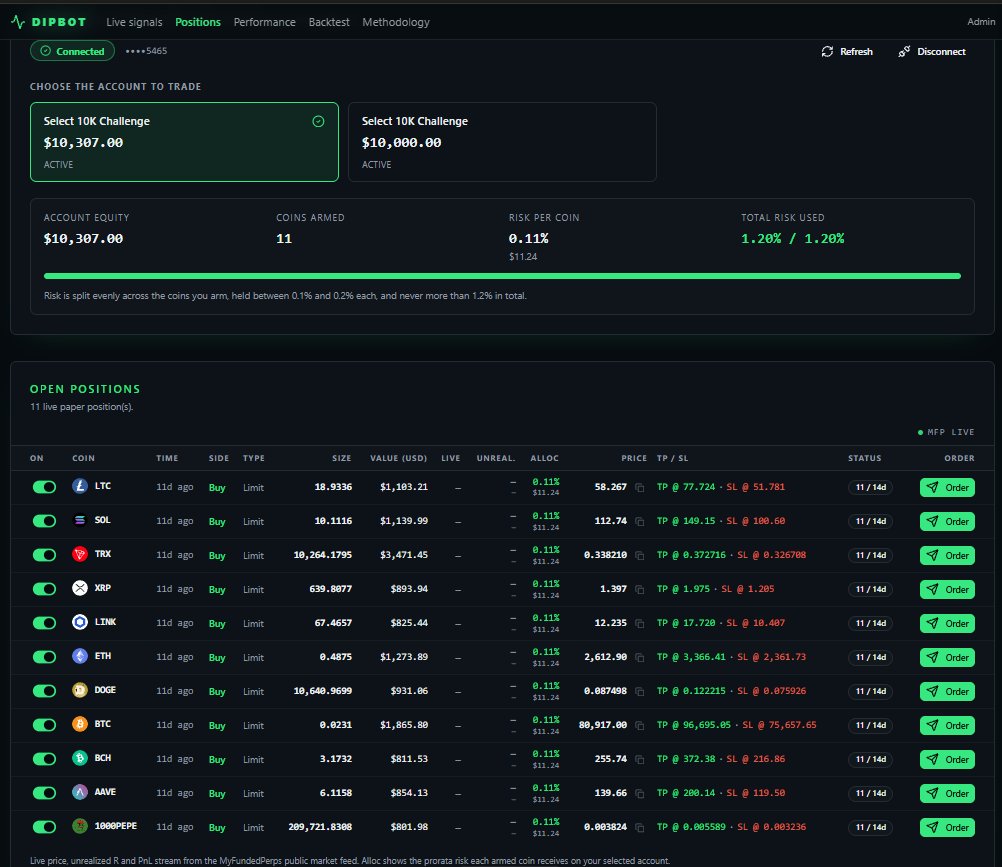Copy the SOL price 112.74
Viewport: 1002px width, 867px height.
click(x=640, y=521)
